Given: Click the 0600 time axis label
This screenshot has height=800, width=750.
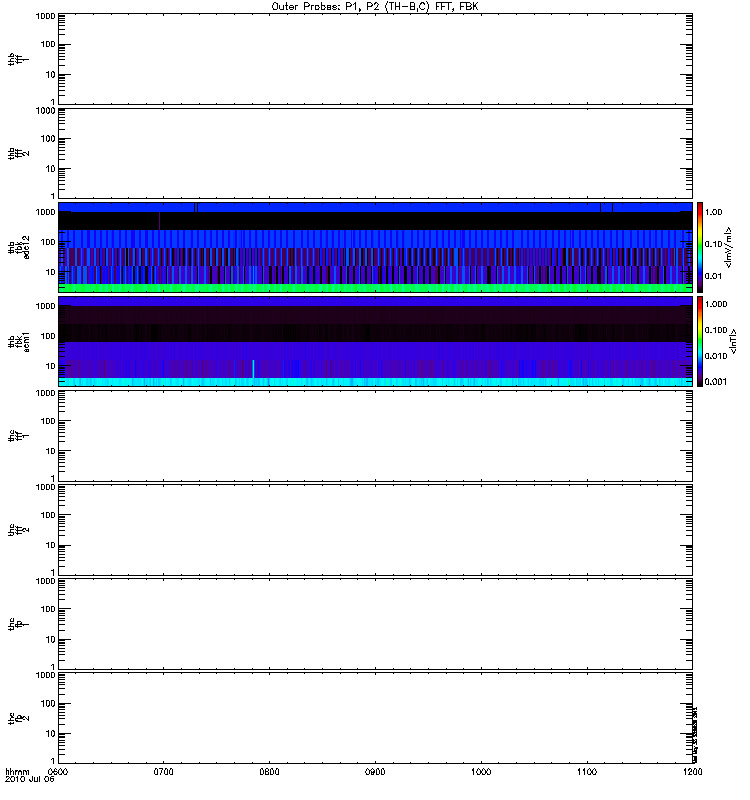Looking at the screenshot, I should tap(58, 771).
